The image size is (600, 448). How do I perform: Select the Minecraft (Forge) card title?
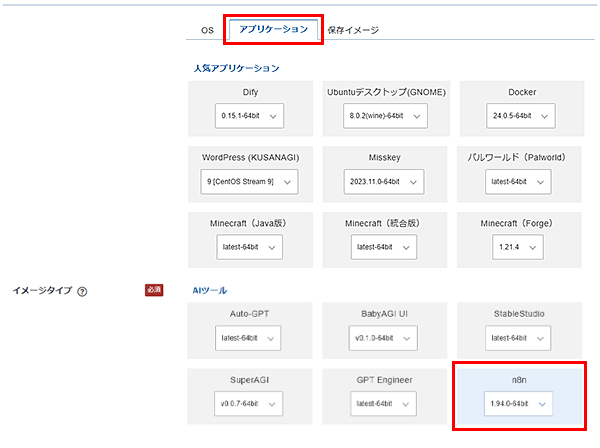[516, 223]
